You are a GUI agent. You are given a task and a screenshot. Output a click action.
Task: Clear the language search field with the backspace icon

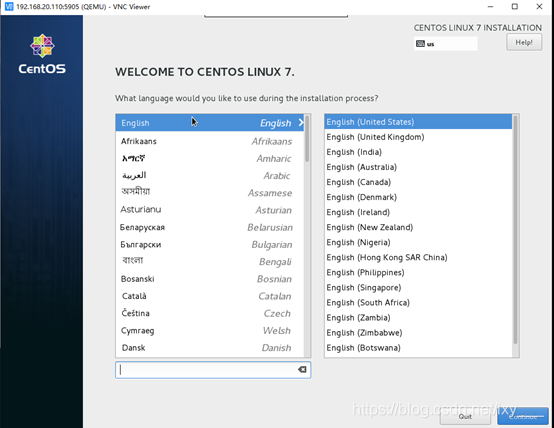click(x=302, y=370)
